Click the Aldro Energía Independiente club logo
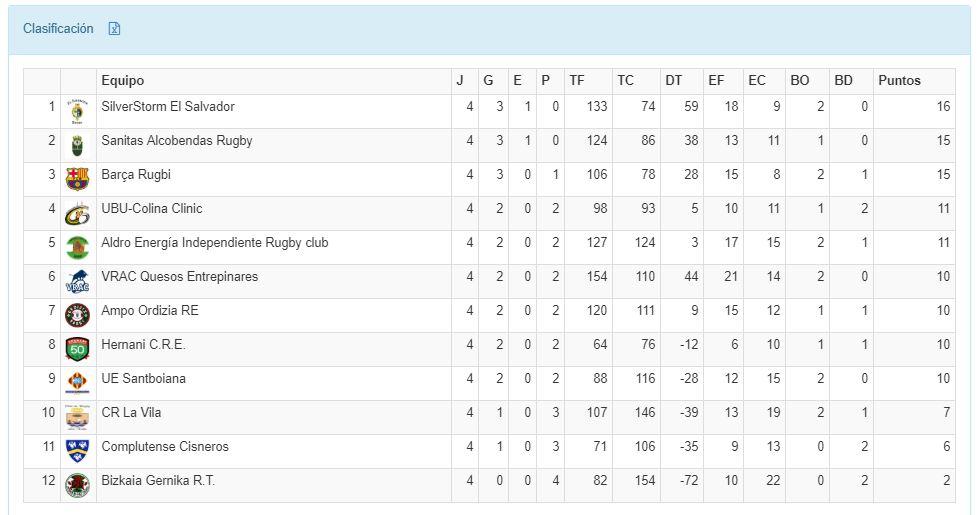978x515 pixels. point(77,247)
